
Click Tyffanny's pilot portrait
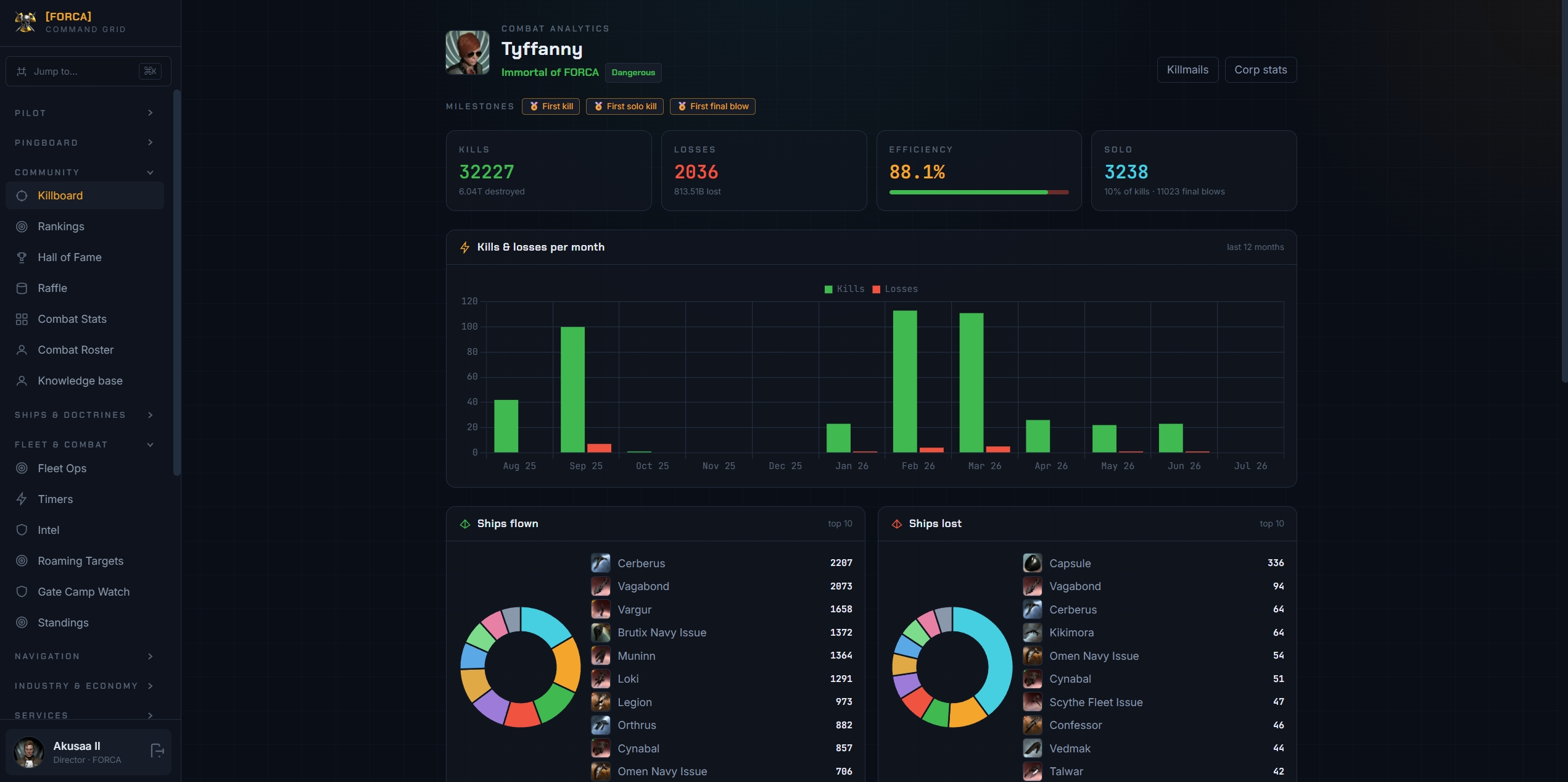click(468, 52)
